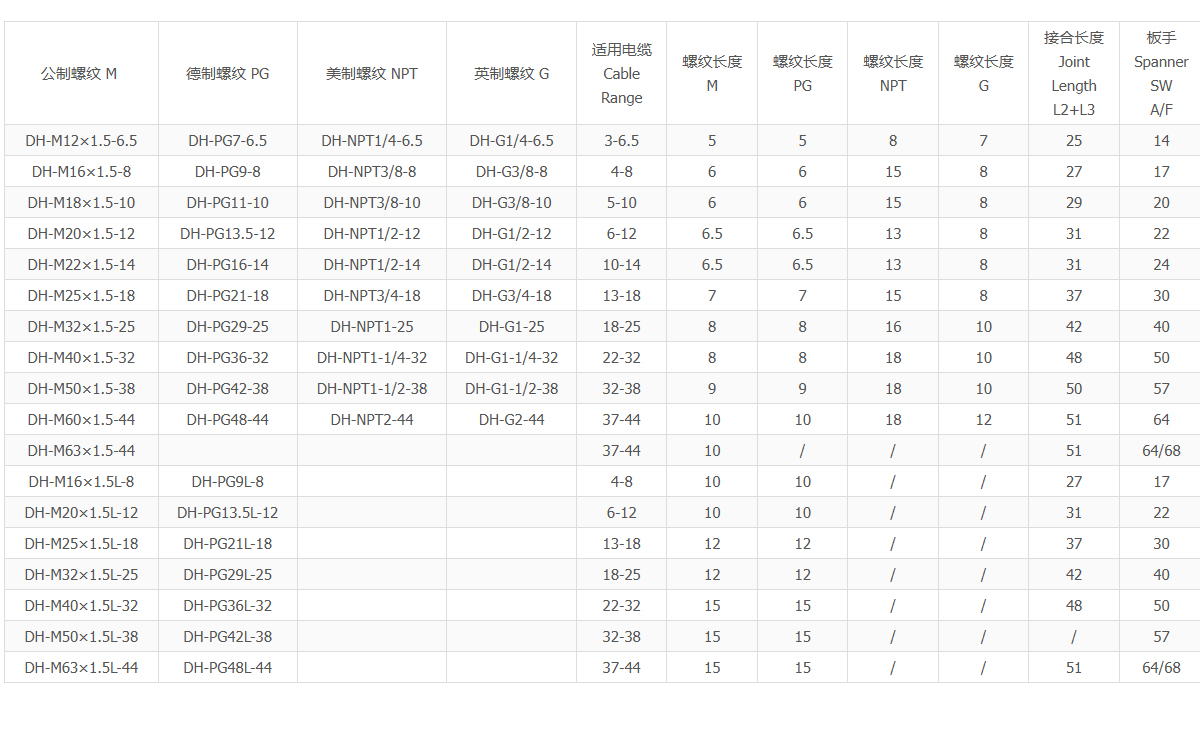Click the DH-PG48-44 cell
This screenshot has width=1200, height=738.
[x=227, y=420]
